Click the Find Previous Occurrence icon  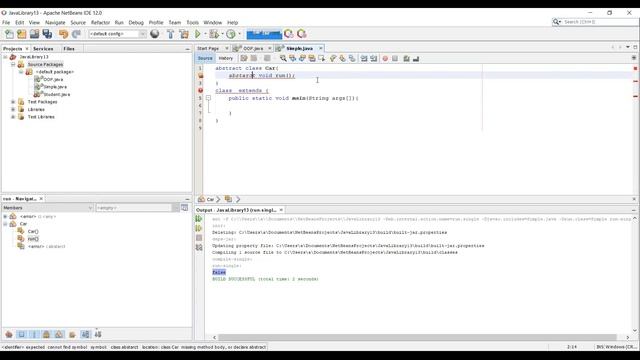(x=293, y=58)
